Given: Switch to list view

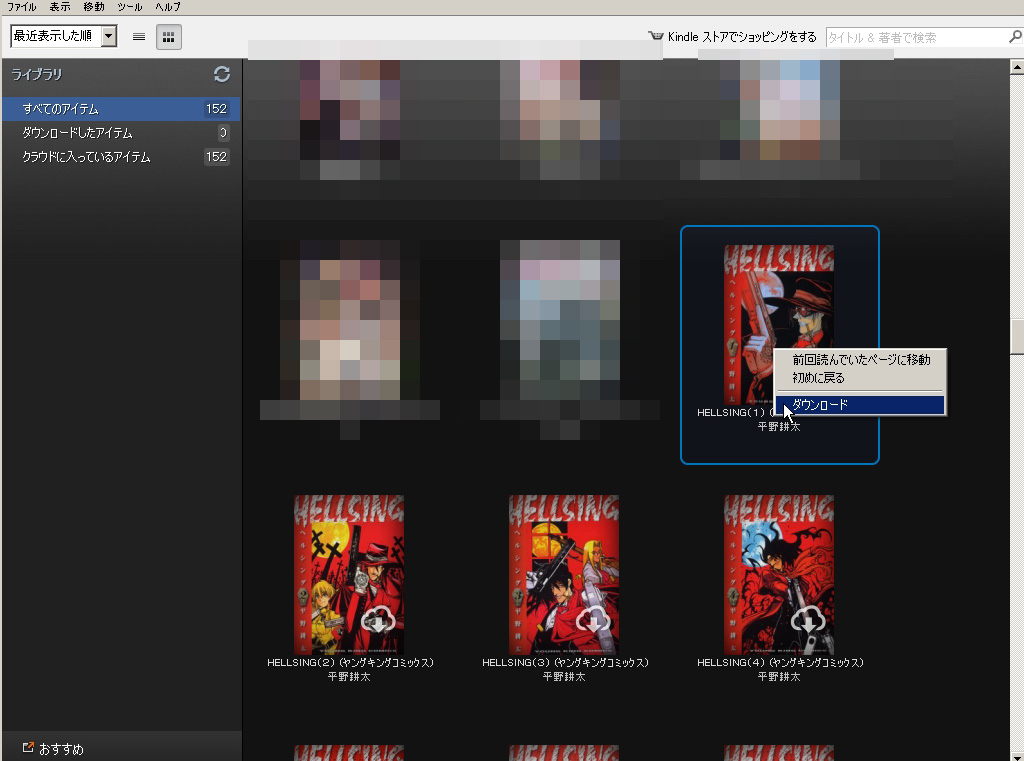Looking at the screenshot, I should tap(138, 37).
